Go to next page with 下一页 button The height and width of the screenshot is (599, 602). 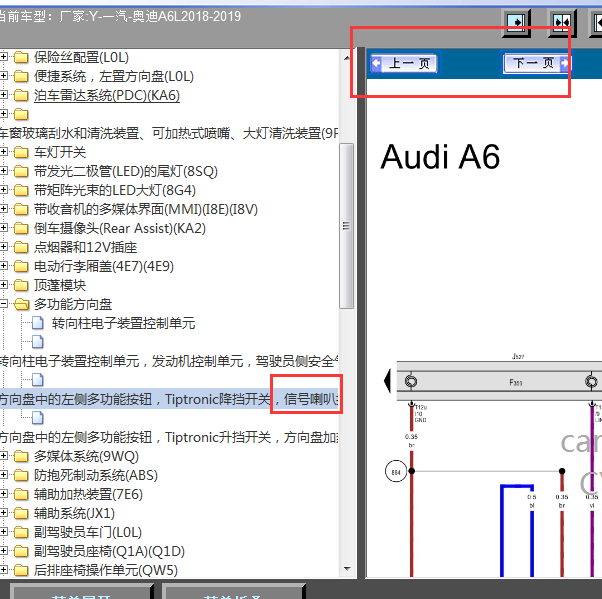coord(537,63)
